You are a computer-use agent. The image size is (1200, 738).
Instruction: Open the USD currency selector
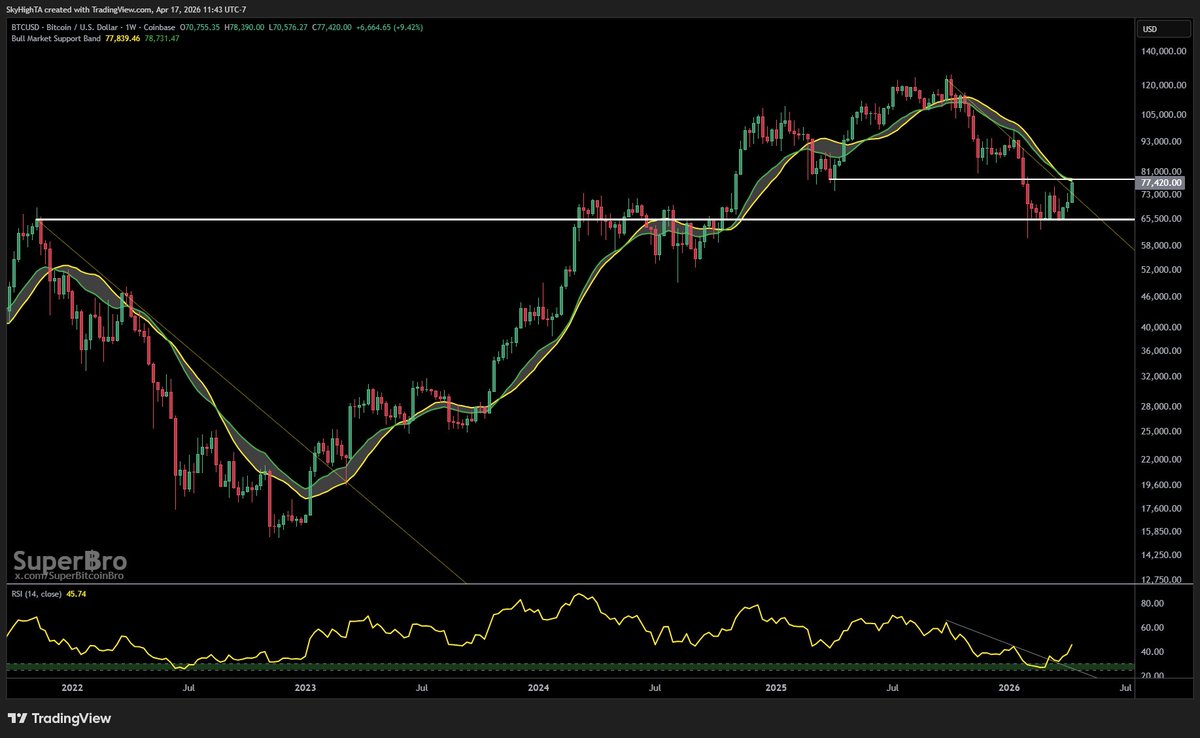(1150, 28)
